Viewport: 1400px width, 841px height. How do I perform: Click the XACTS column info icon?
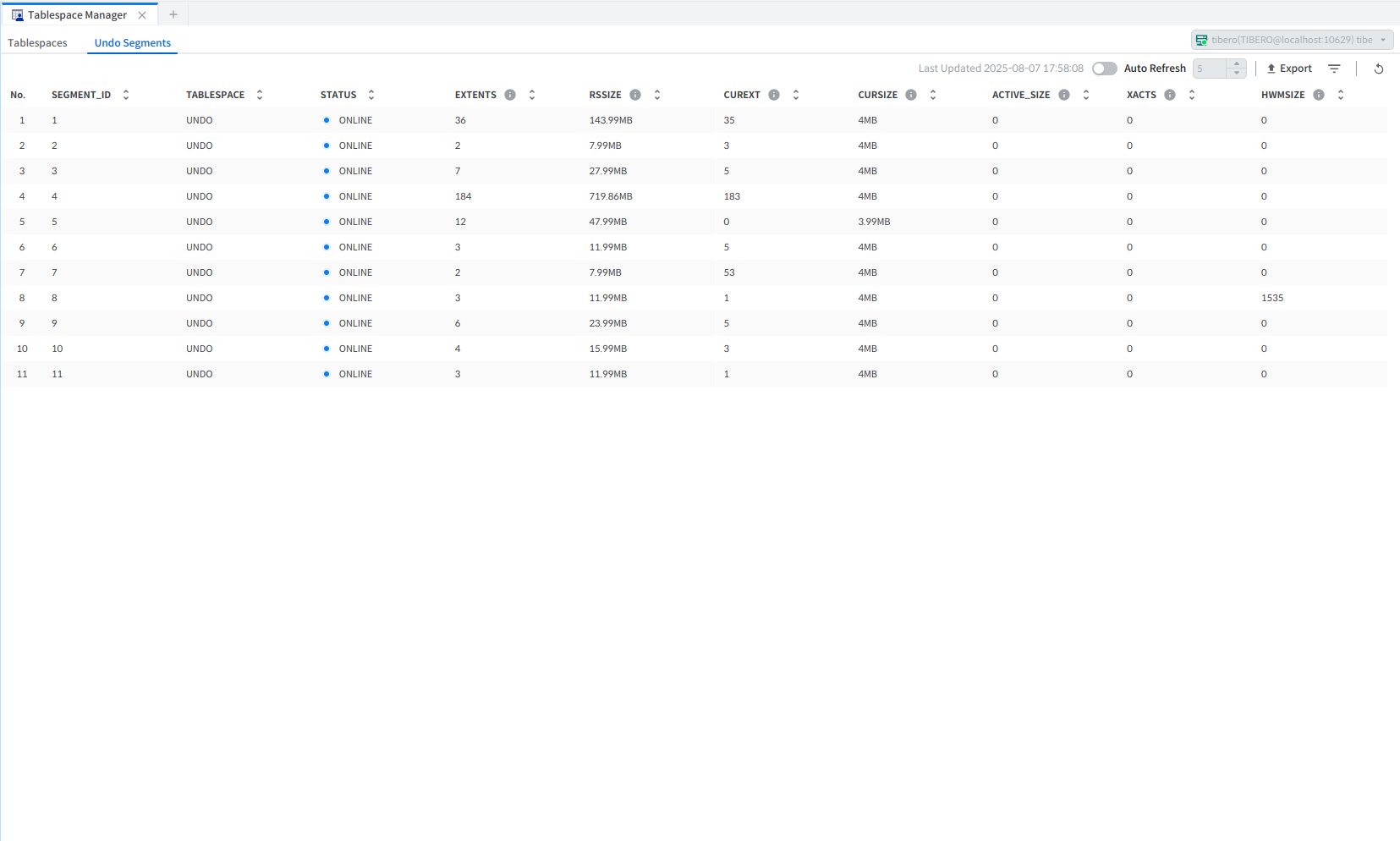coord(1170,95)
